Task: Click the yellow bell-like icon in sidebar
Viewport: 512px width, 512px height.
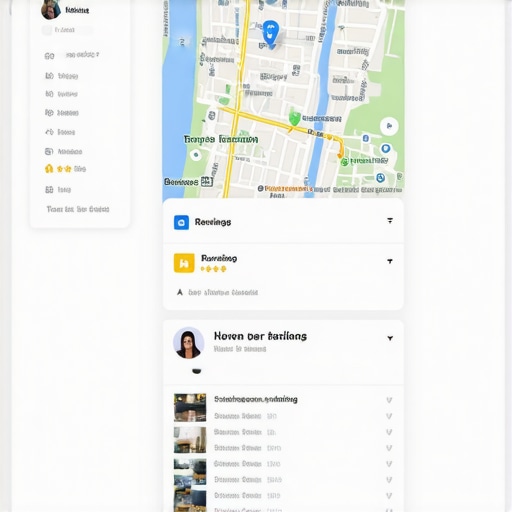Action: 49,169
